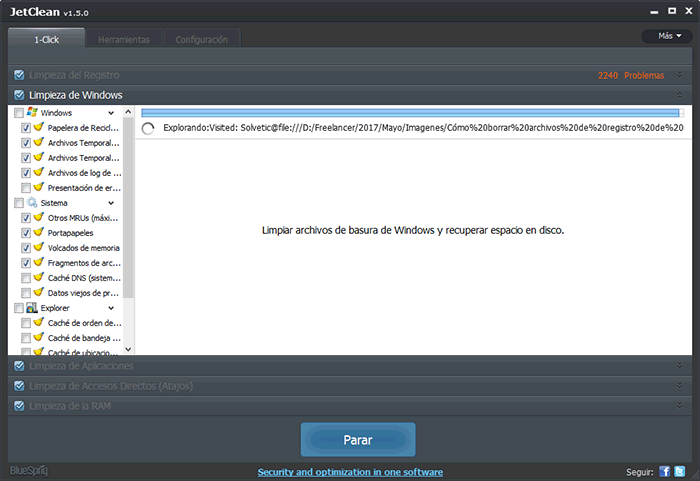Click the scan progress bar
Screen dimensions: 700x481
click(x=412, y=113)
